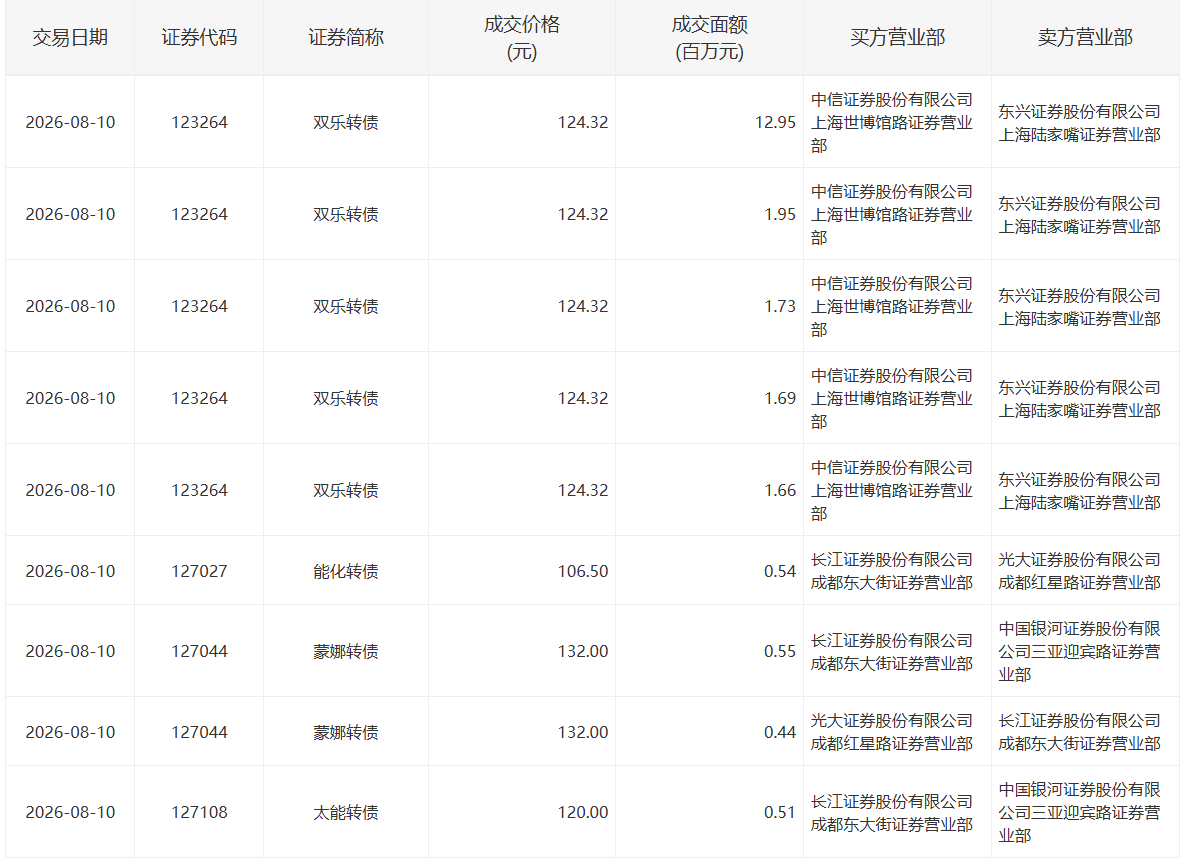This screenshot has width=1185, height=867.
Task: Click code 127044 in the 0.55 row
Action: [x=199, y=652]
